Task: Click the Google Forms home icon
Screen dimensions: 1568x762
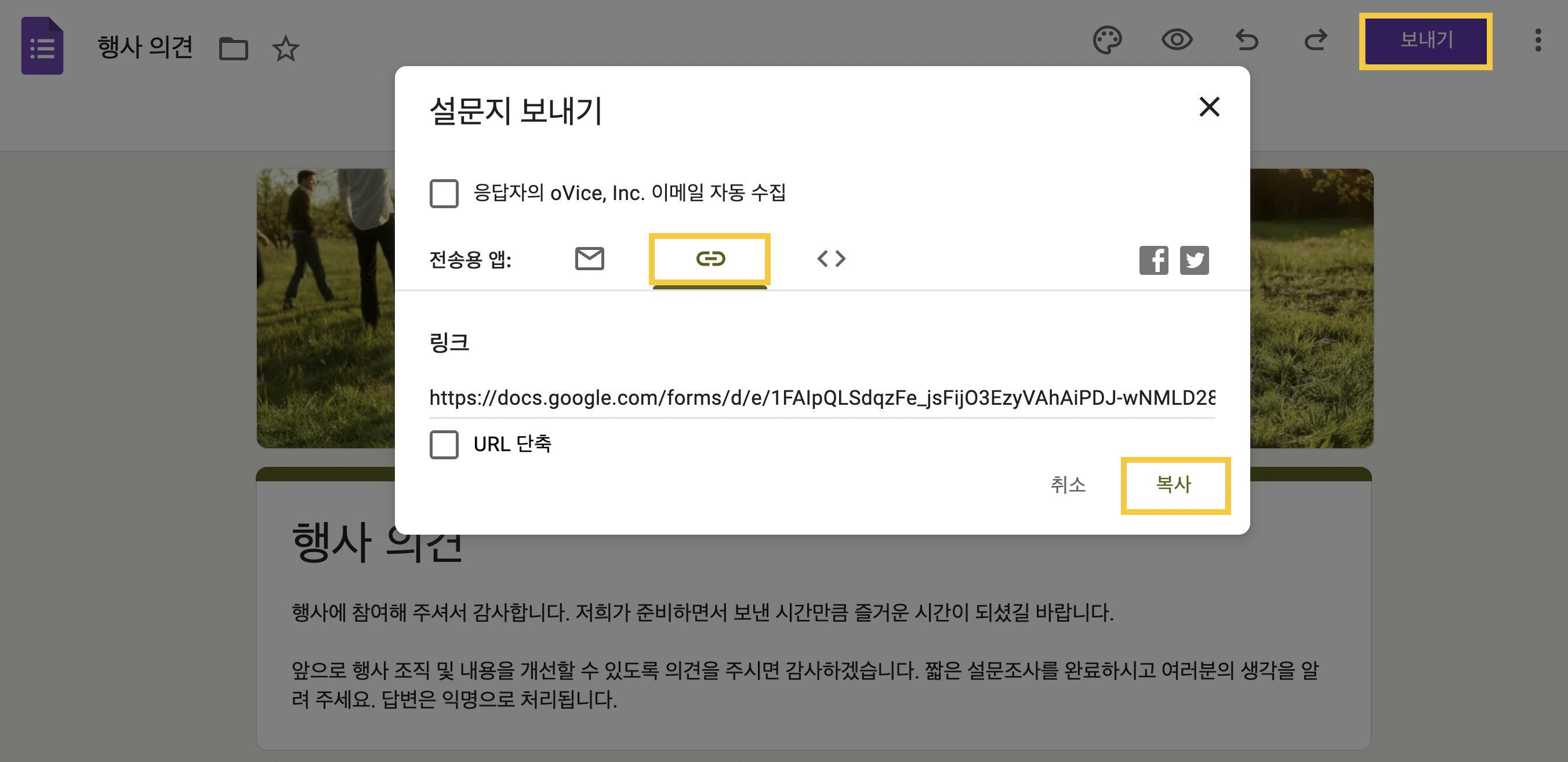Action: (x=42, y=46)
